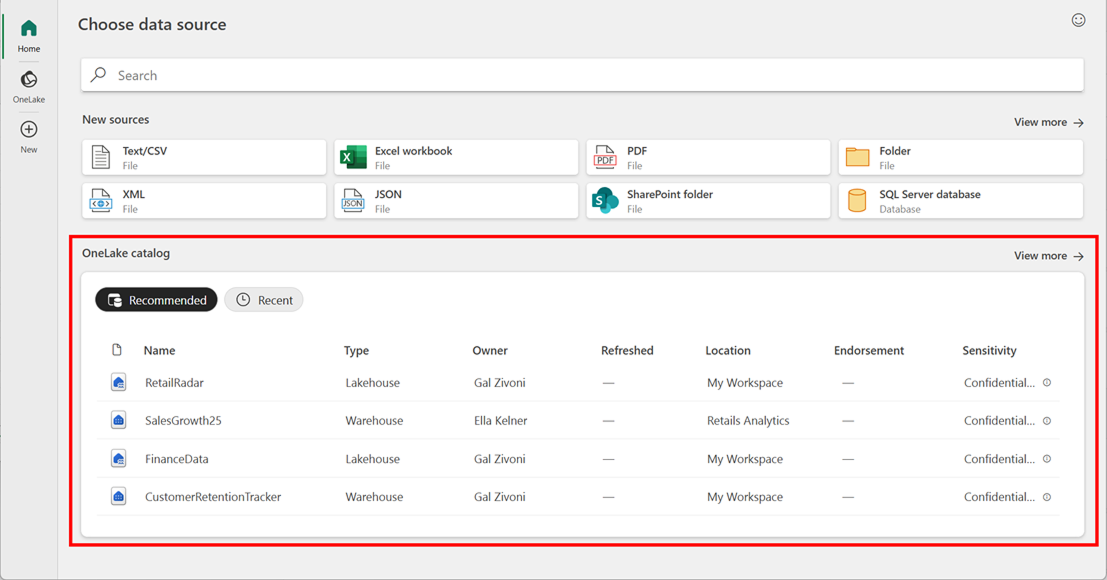
Task: Click the smiley feedback icon
Action: [1078, 20]
